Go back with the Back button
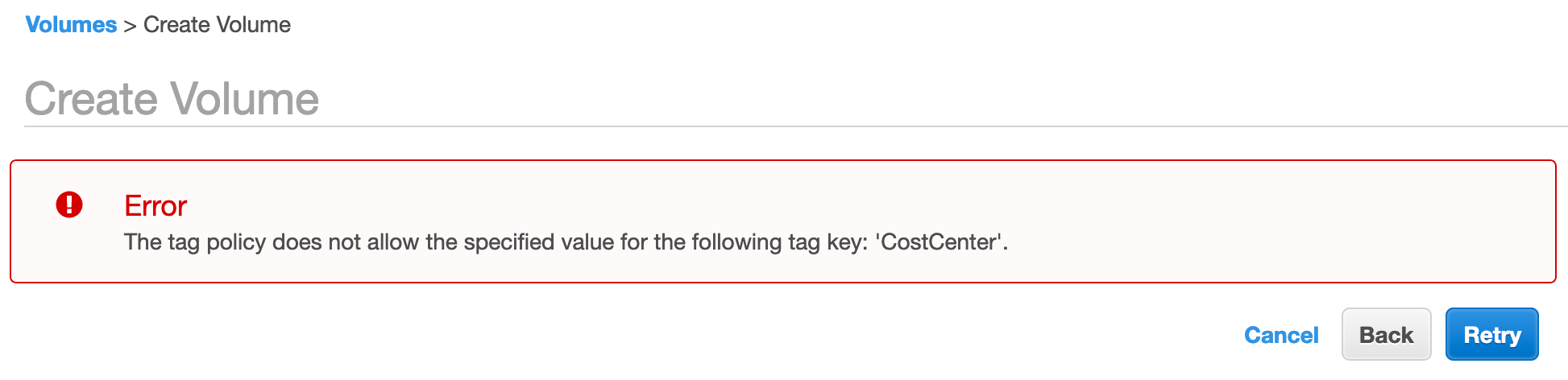Image resolution: width=1568 pixels, height=380 pixels. (1386, 335)
